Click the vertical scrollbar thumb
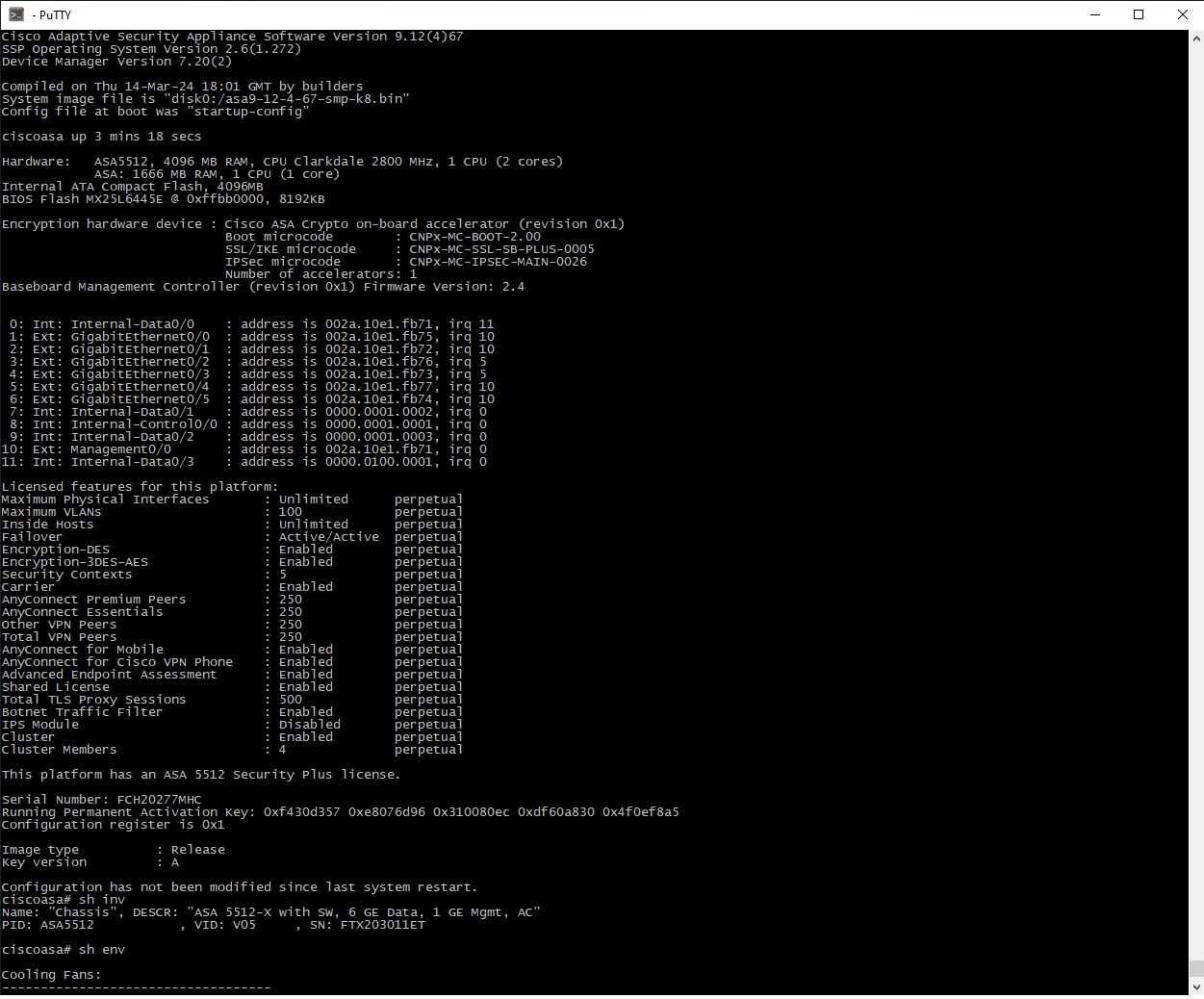This screenshot has height=999, width=1204. [x=1196, y=968]
